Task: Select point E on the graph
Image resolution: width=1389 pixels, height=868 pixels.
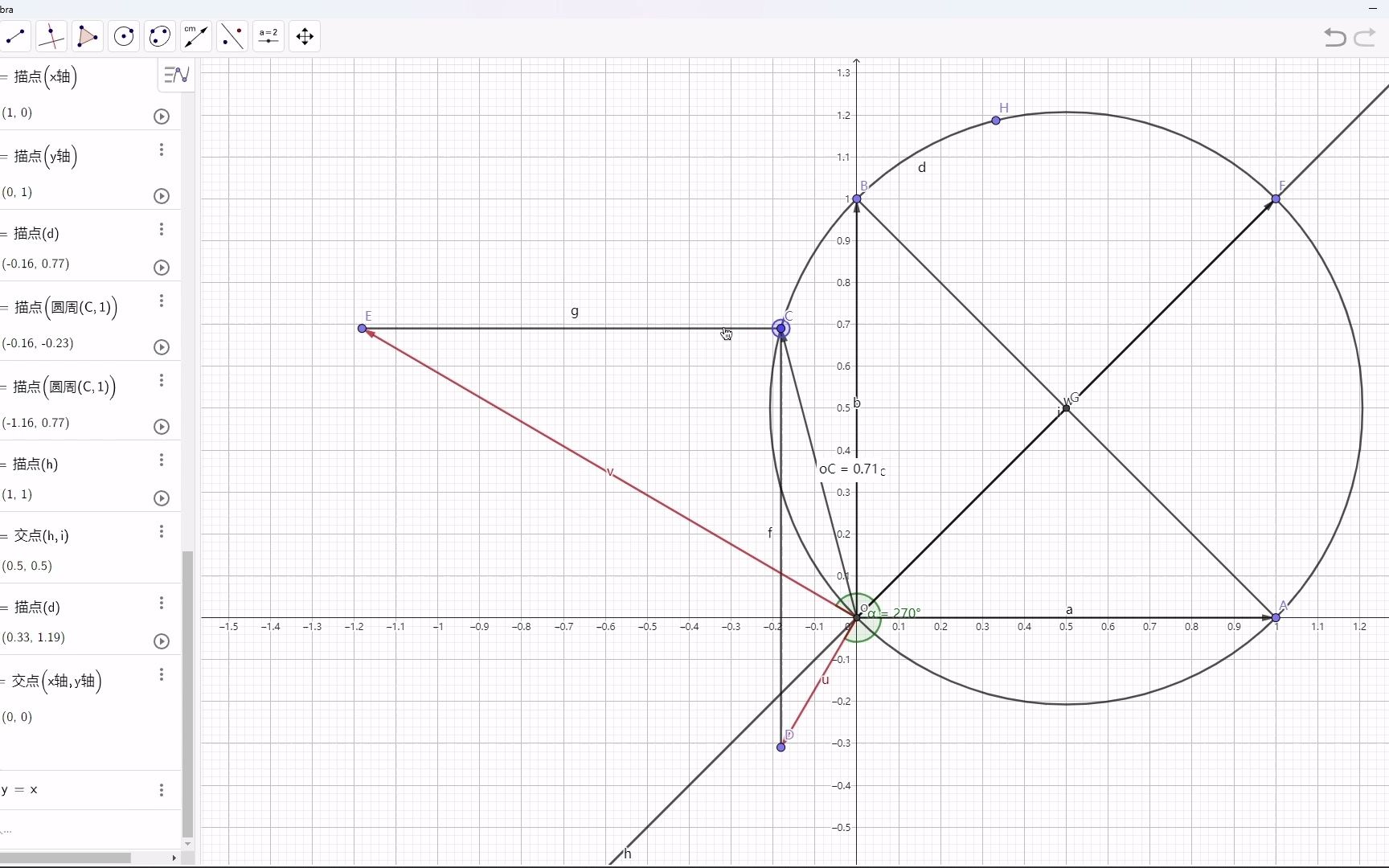Action: click(362, 329)
